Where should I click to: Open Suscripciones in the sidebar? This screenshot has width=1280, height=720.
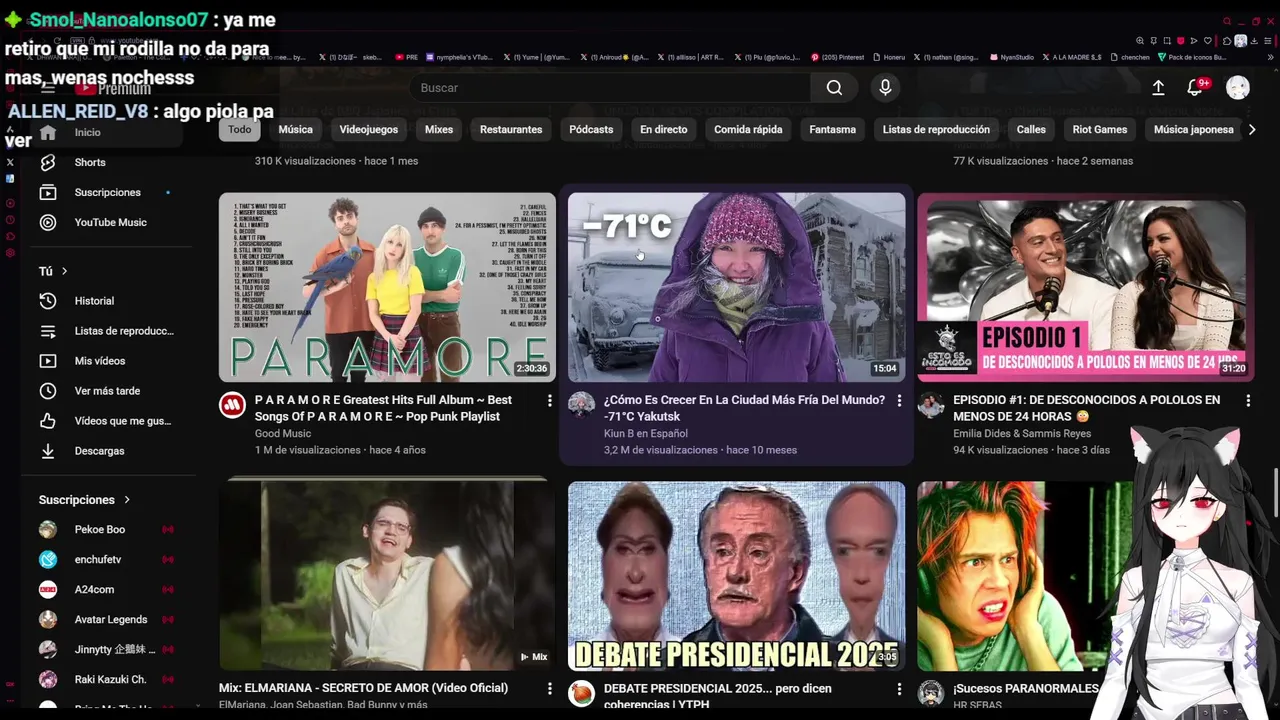point(107,192)
